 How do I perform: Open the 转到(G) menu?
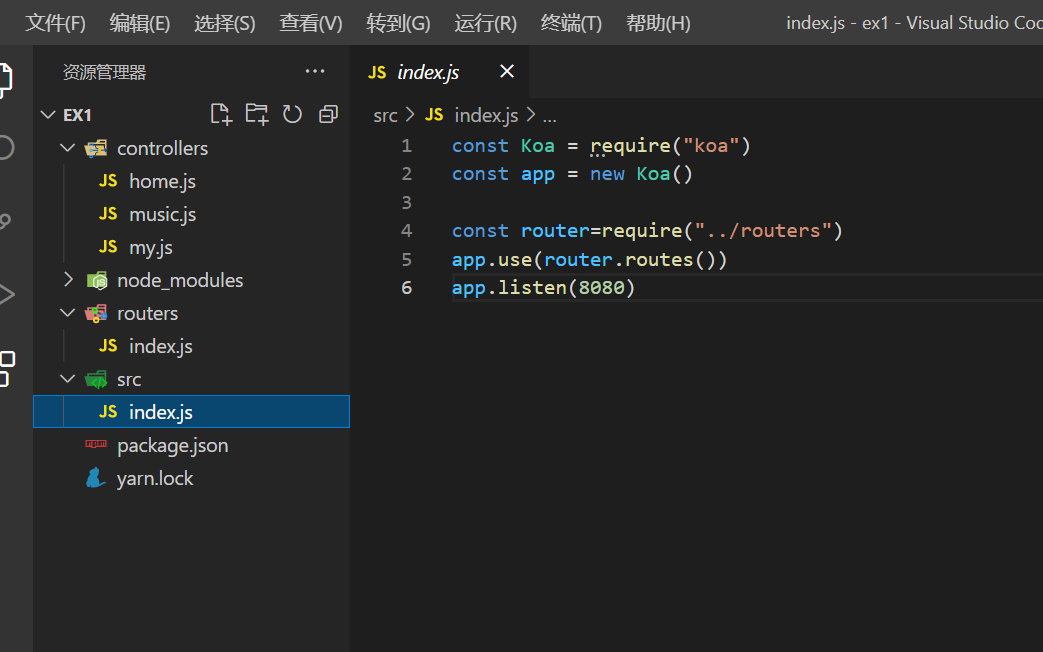398,23
